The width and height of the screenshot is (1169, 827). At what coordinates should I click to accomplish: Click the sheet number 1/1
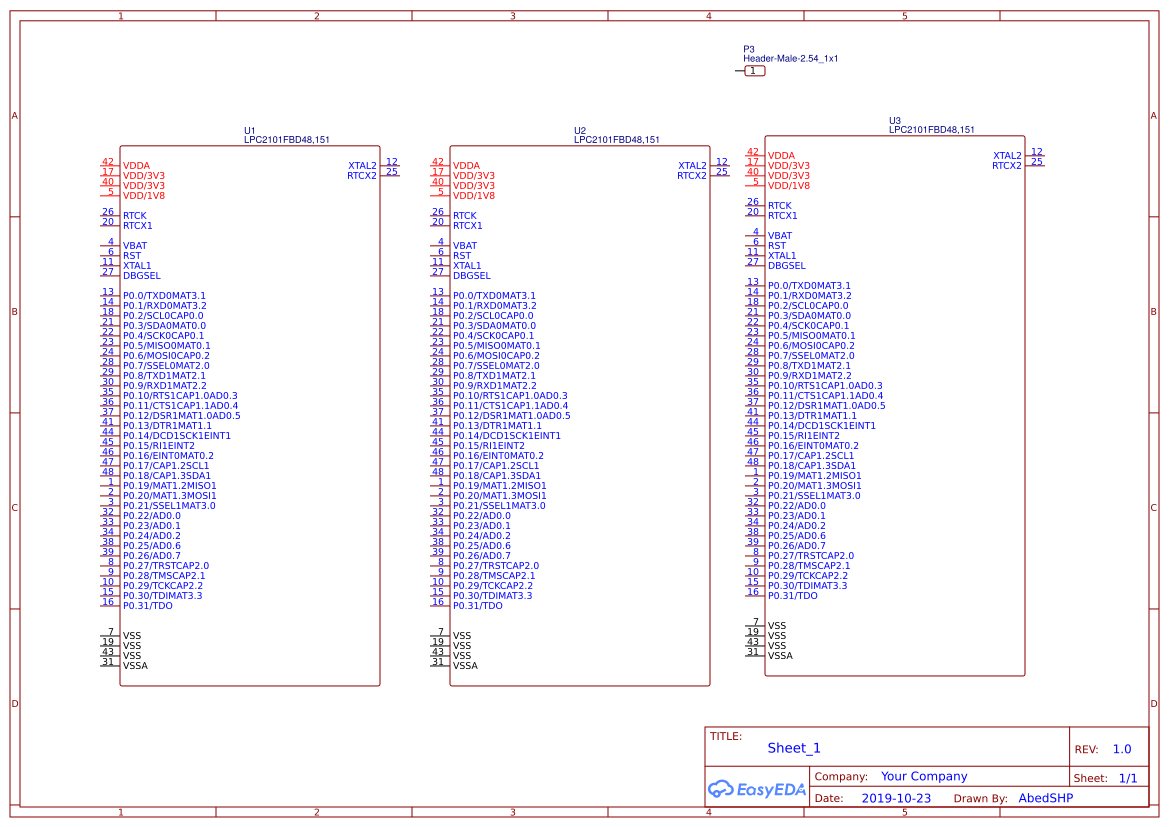pos(1127,778)
